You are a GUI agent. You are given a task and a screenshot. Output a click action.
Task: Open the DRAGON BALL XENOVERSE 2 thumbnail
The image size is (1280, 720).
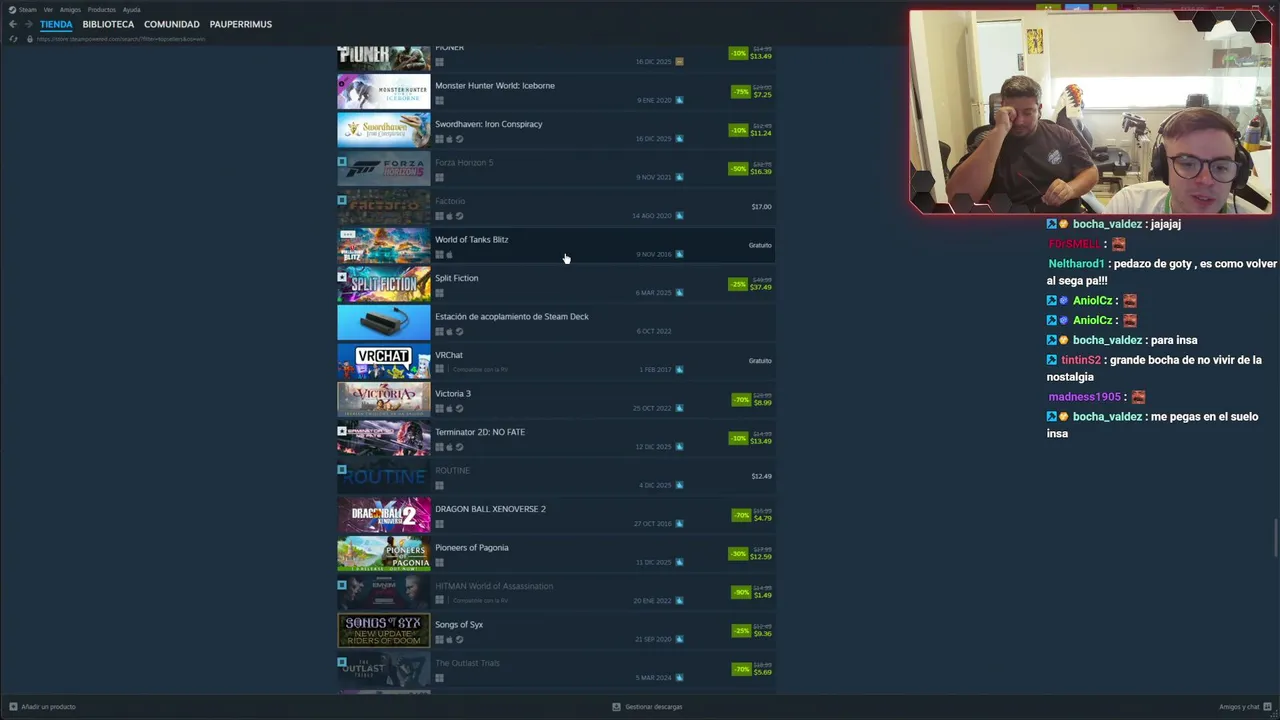click(x=384, y=515)
